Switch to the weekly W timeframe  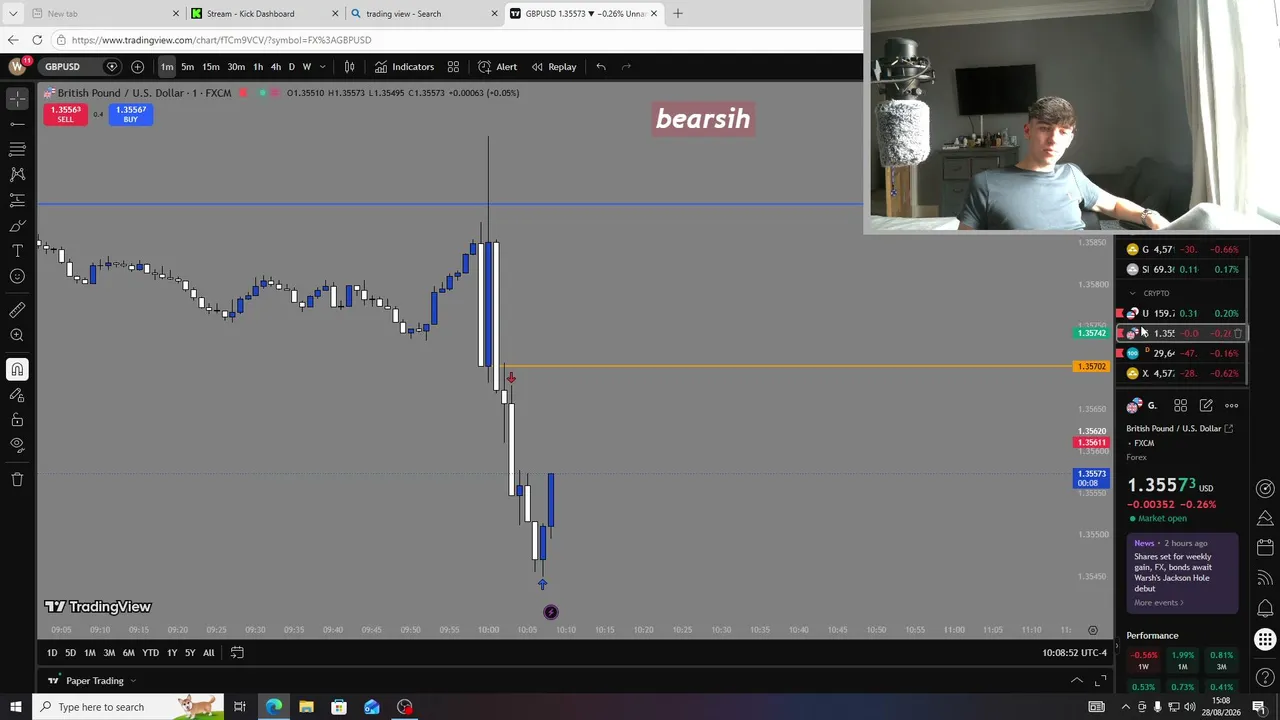(306, 67)
